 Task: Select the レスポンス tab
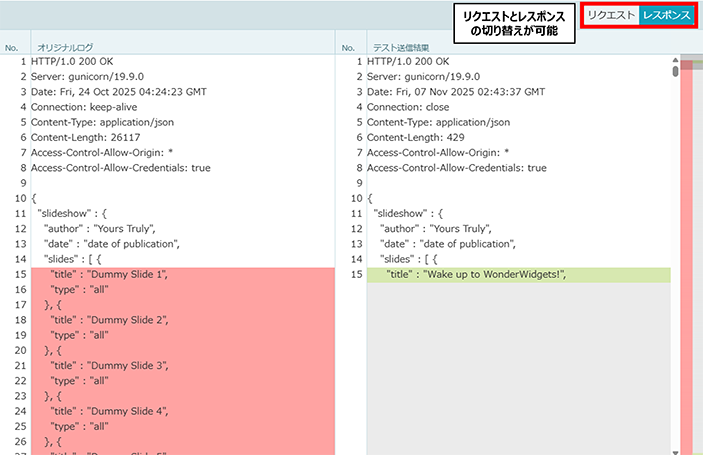(666, 16)
